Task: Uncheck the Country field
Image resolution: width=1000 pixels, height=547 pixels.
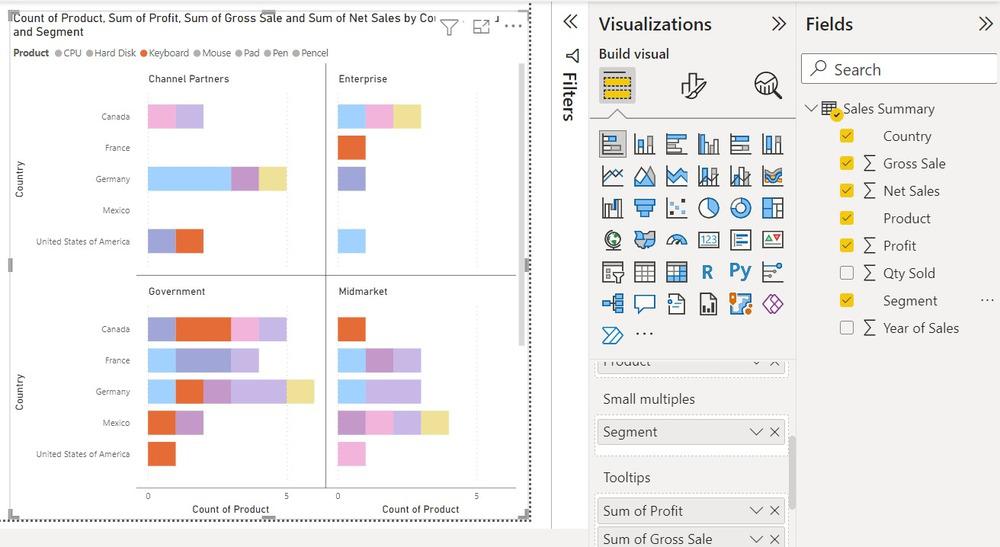Action: tap(847, 136)
